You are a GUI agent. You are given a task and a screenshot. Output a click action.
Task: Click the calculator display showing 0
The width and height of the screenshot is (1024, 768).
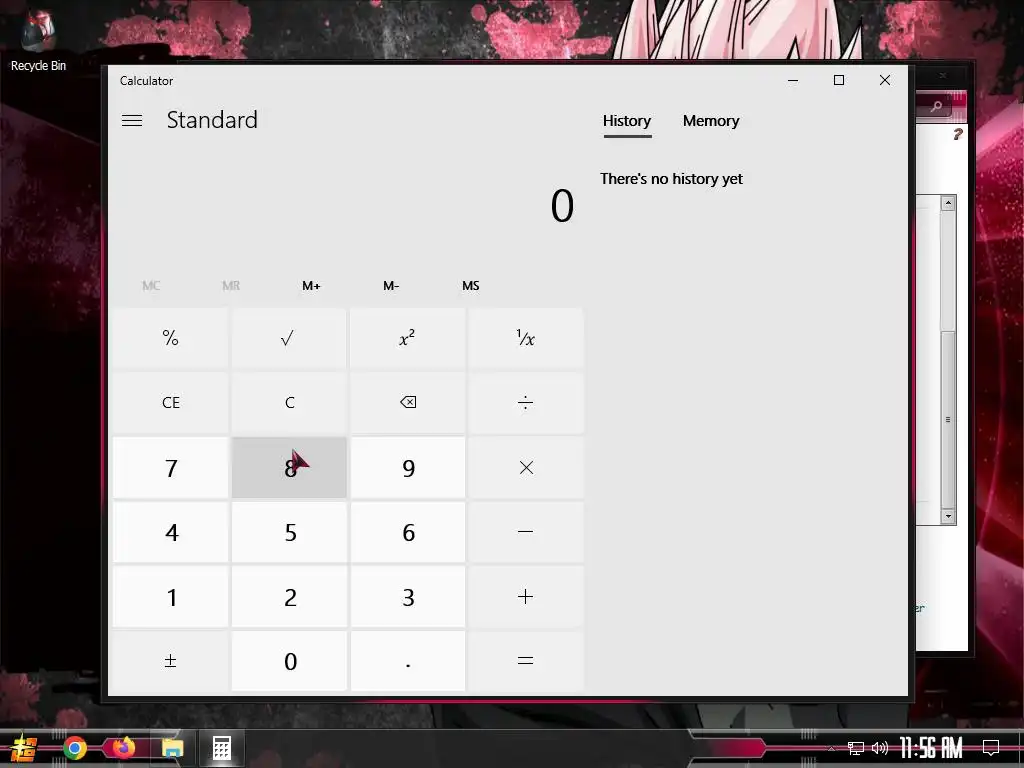[562, 206]
